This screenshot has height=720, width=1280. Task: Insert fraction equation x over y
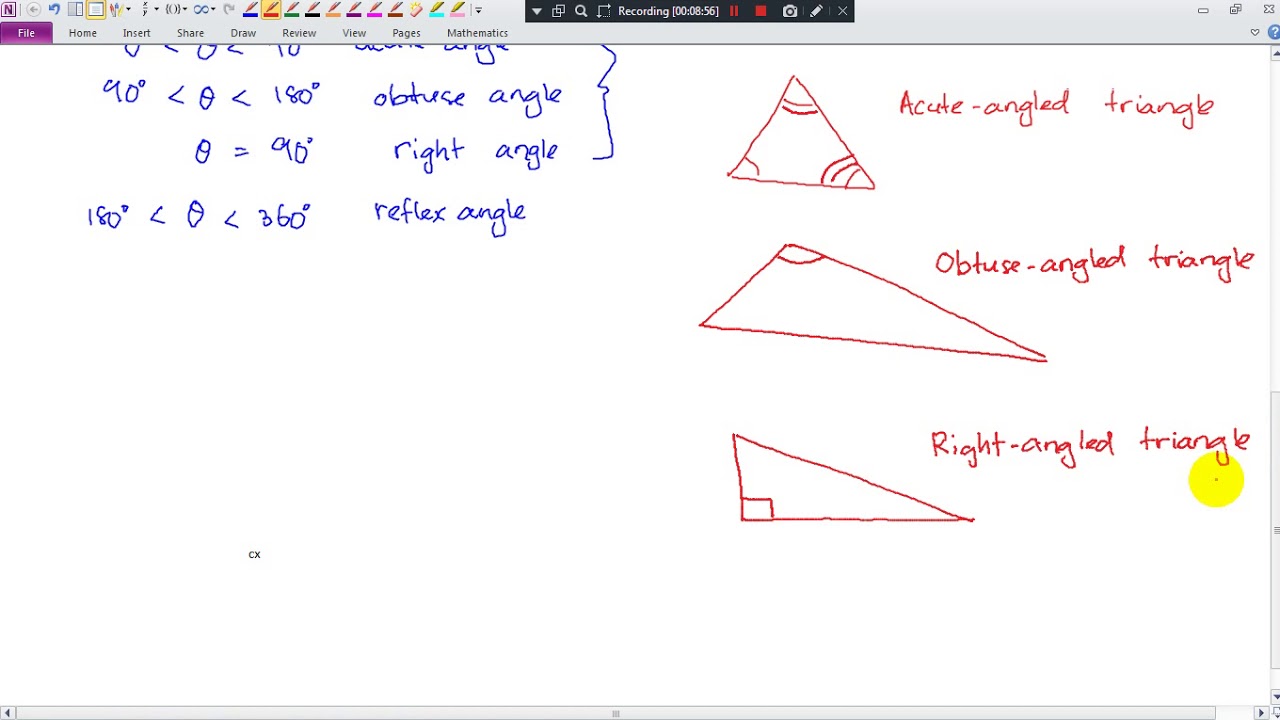tap(145, 10)
